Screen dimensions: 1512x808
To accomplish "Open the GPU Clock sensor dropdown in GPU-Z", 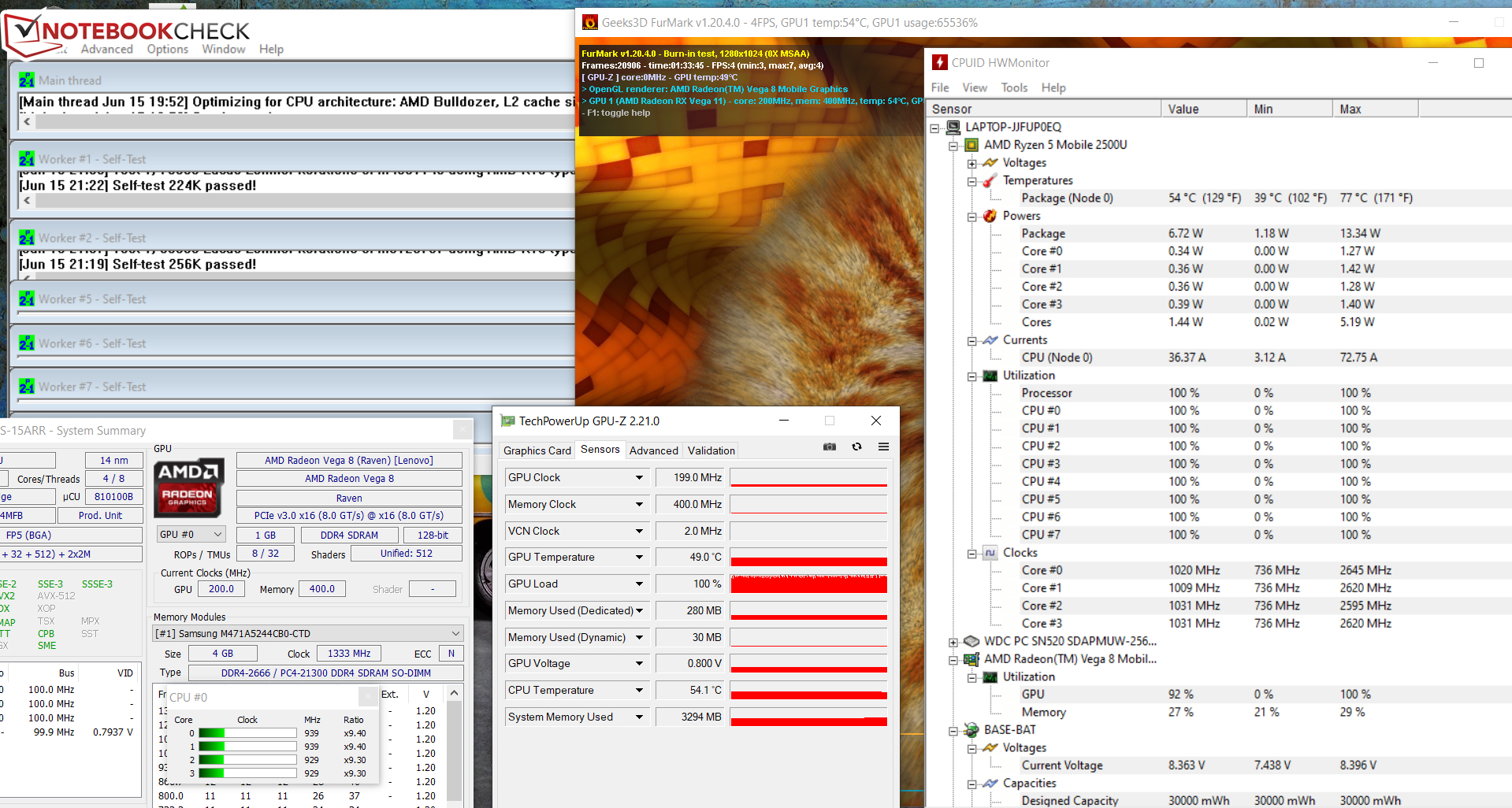I will [639, 478].
